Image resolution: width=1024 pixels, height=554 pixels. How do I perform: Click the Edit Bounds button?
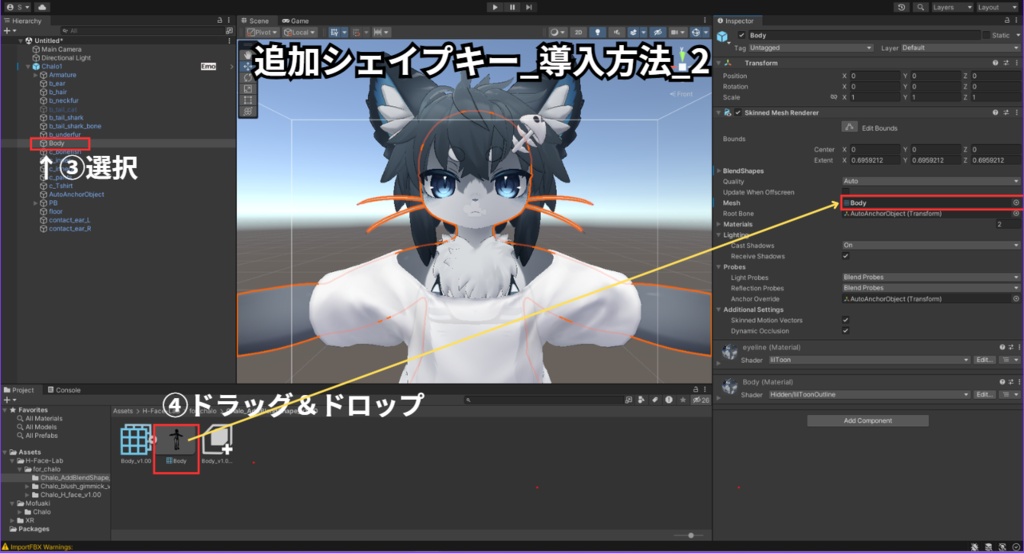[849, 127]
